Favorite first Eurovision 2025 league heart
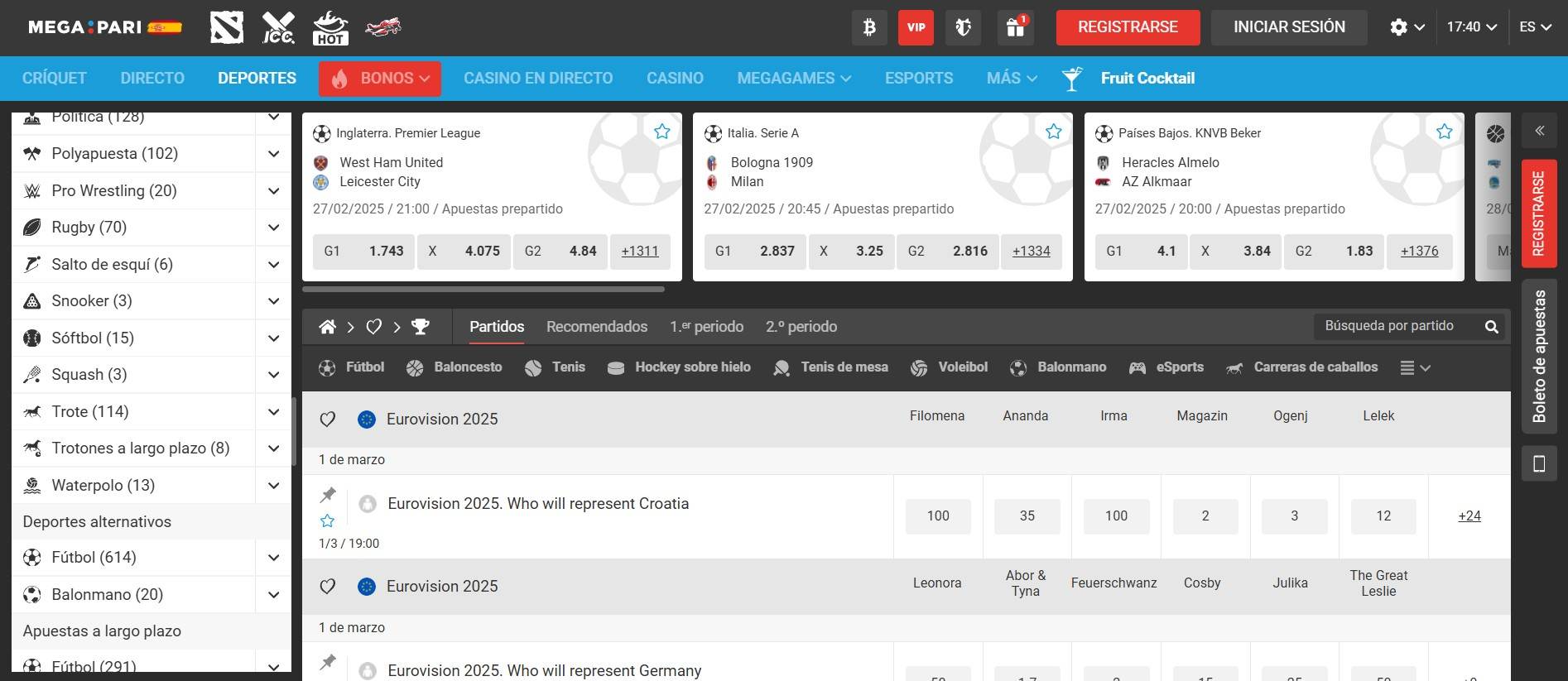 [x=328, y=420]
